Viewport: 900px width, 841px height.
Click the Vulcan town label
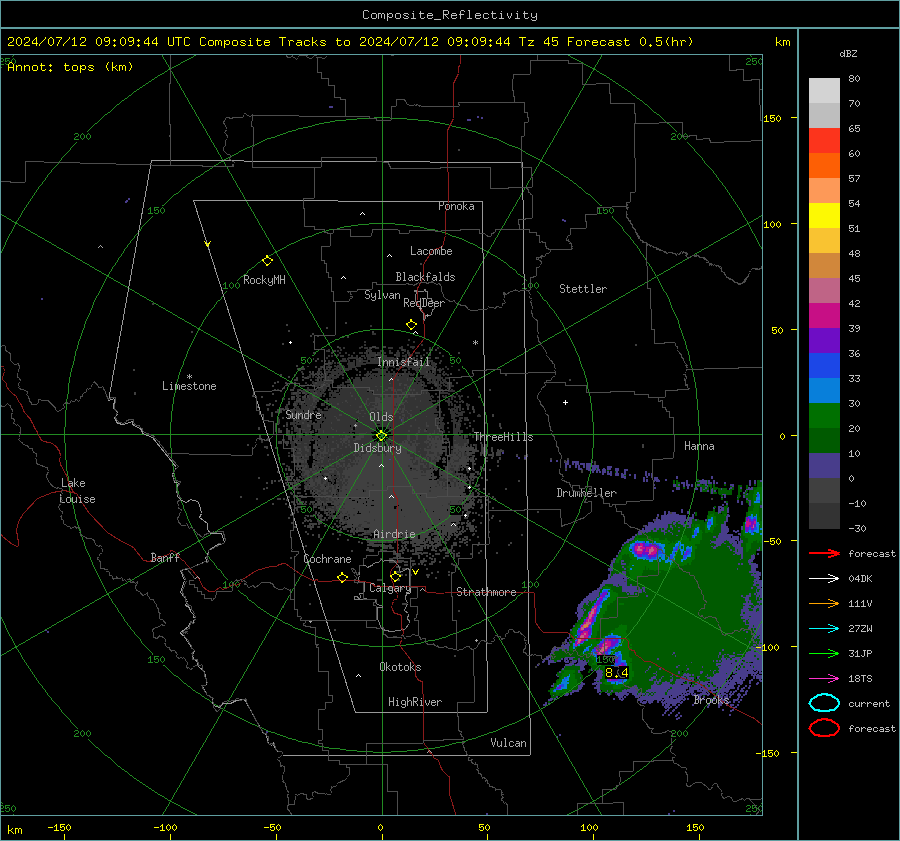[508, 743]
